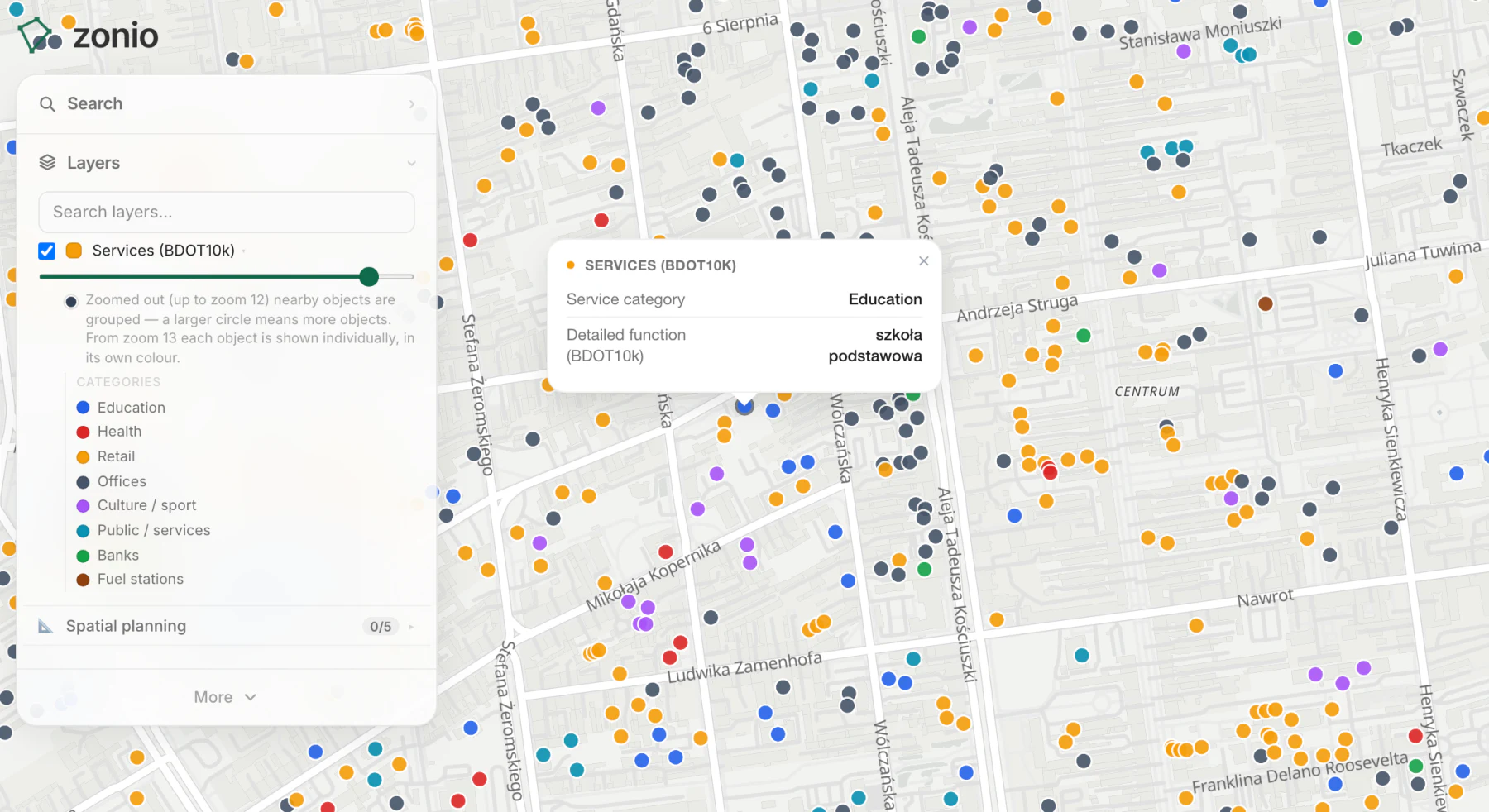Screen dimensions: 1489x812
Task: Click the Fuel stations brown dot
Action: [x=83, y=580]
